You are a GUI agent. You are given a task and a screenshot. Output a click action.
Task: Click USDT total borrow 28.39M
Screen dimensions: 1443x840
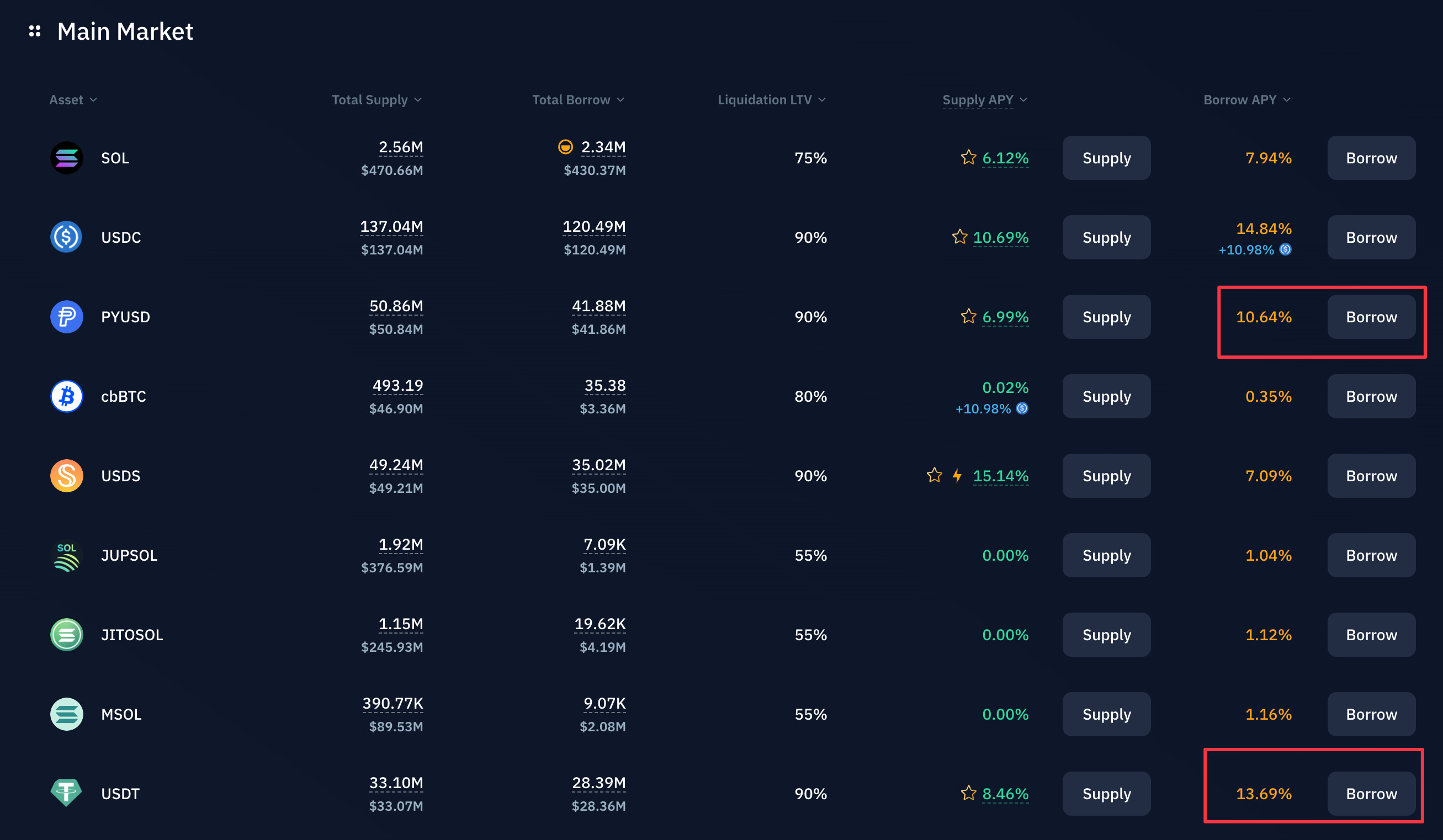coord(598,783)
